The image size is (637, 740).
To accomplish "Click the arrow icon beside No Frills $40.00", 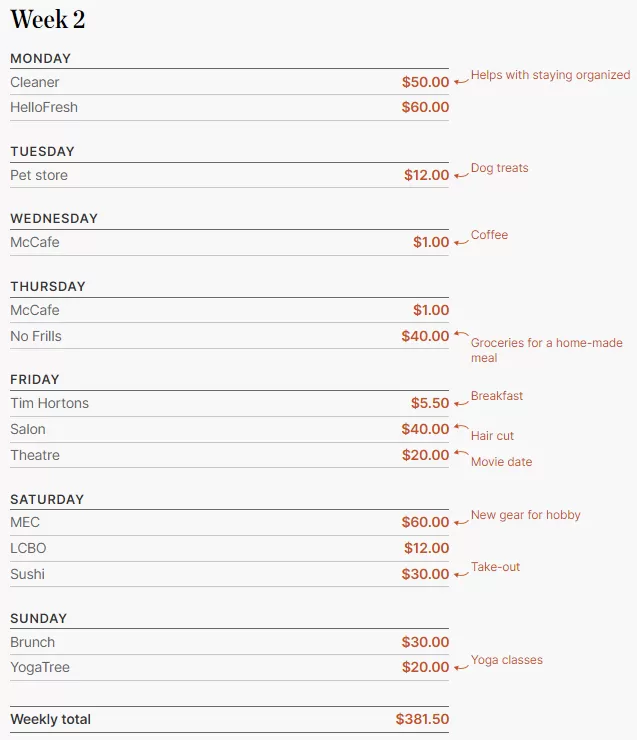I will pos(461,334).
